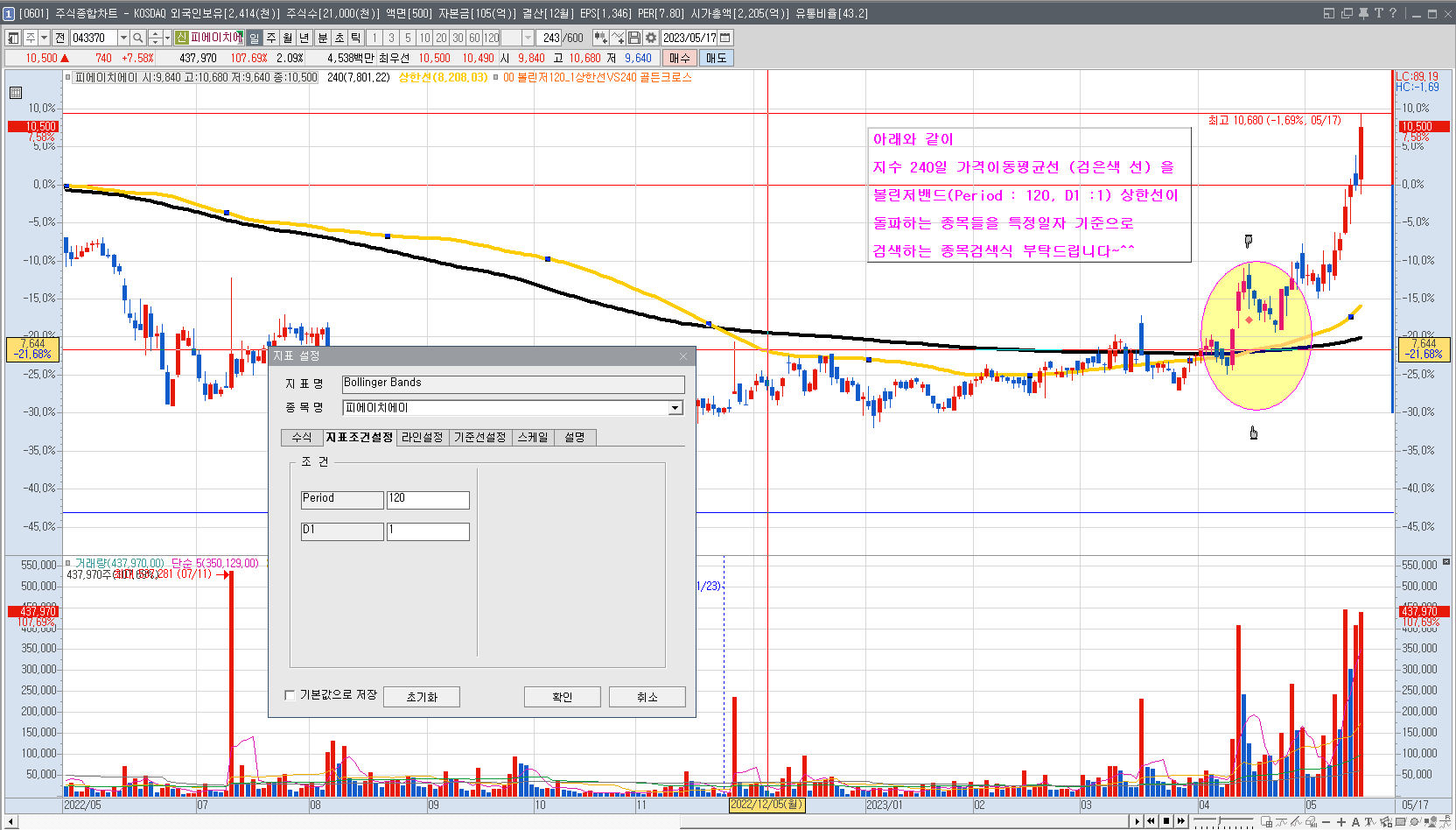Viewport: 1456px width, 830px height.
Task: Click the grid table icon left of chart
Action: 16,93
